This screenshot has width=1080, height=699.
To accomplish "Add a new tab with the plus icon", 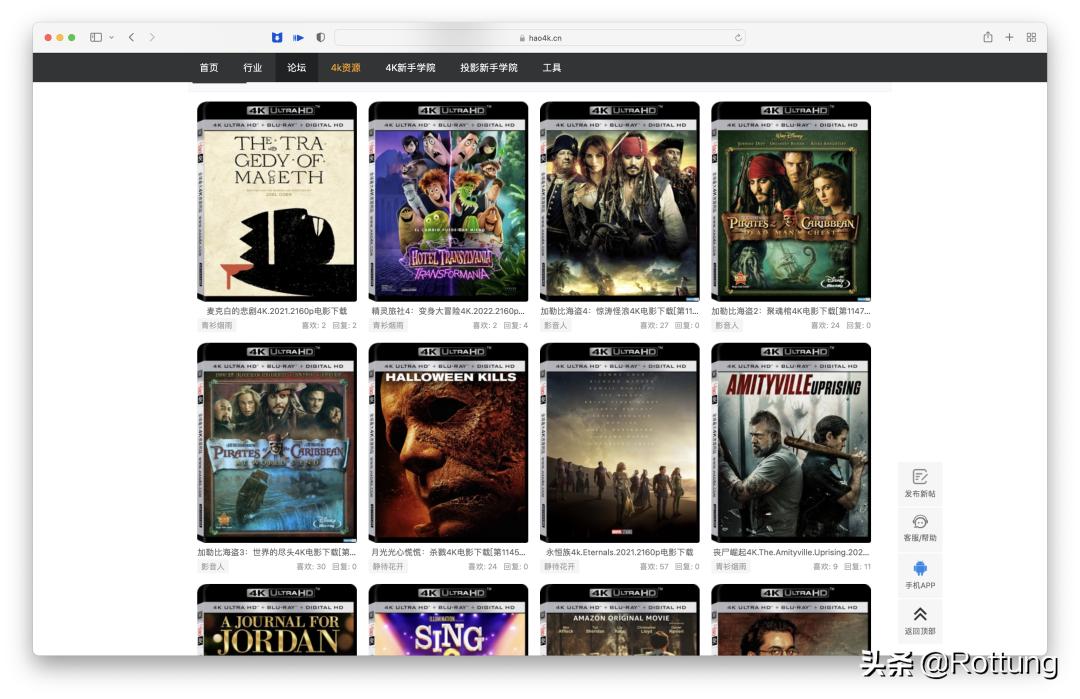I will 1009,37.
